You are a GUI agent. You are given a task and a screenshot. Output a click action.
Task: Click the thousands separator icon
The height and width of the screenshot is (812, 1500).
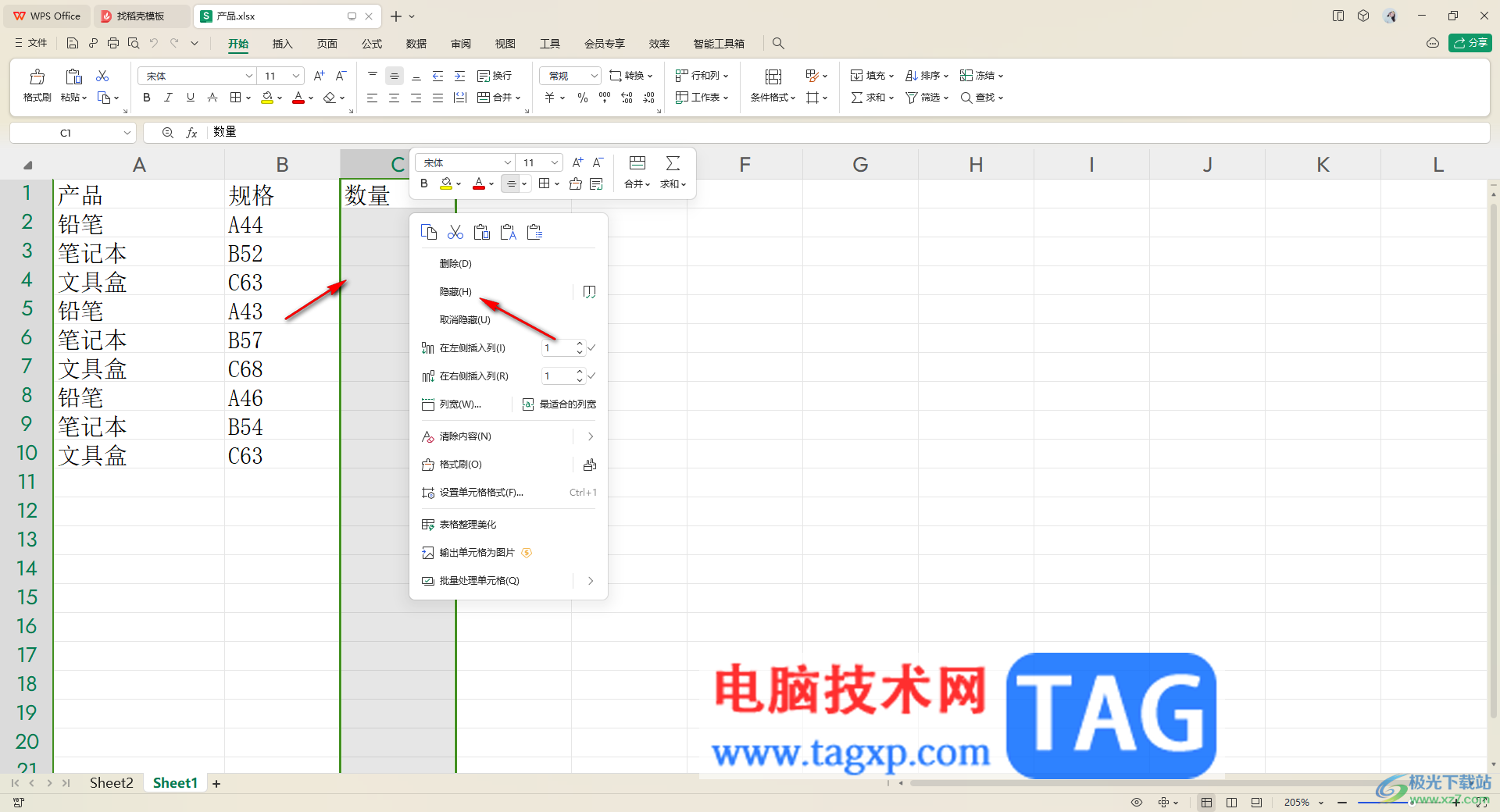[x=605, y=98]
